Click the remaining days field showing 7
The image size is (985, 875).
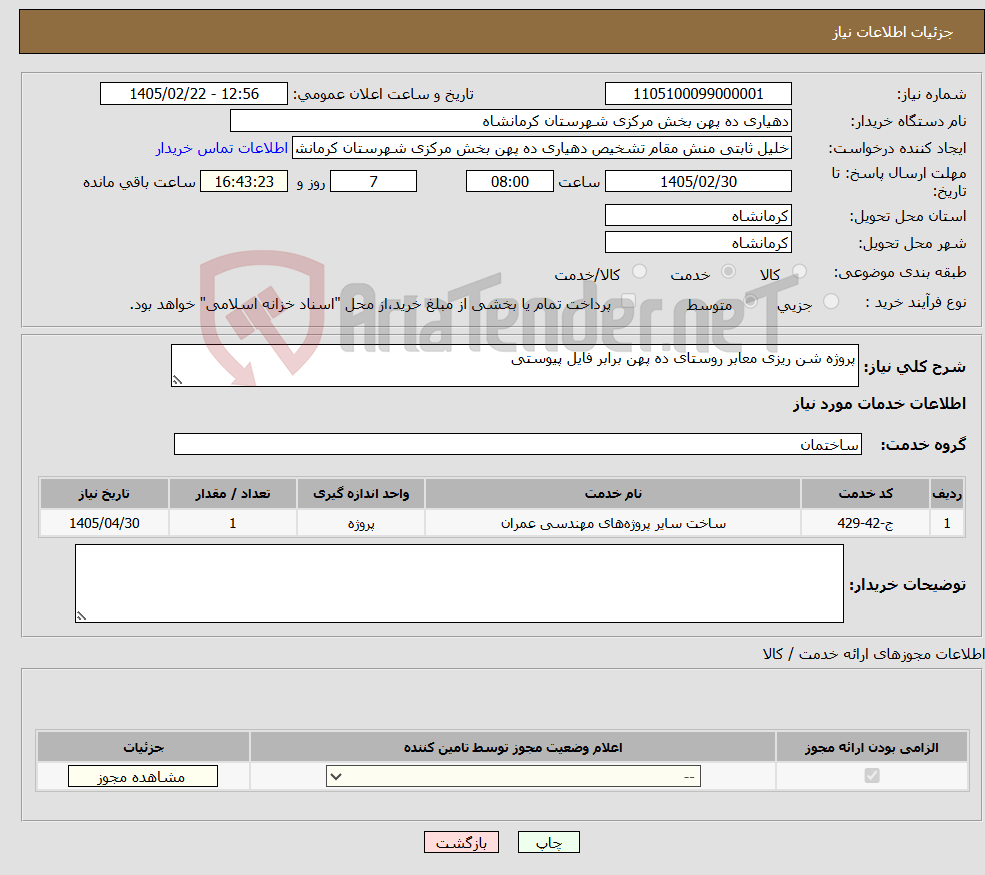click(x=373, y=182)
